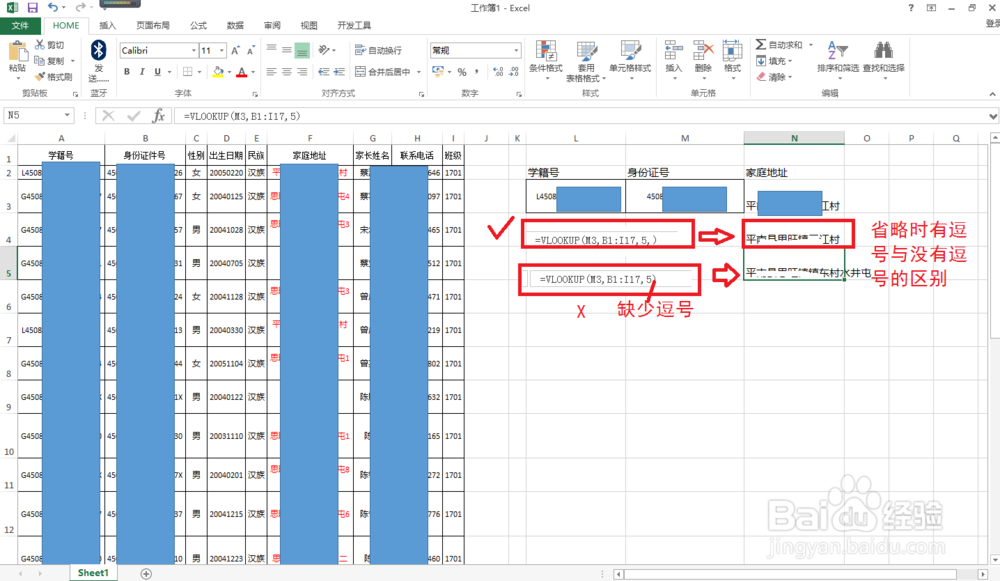The height and width of the screenshot is (581, 1000).
Task: Open the number format 常规 dropdown
Action: (x=516, y=50)
